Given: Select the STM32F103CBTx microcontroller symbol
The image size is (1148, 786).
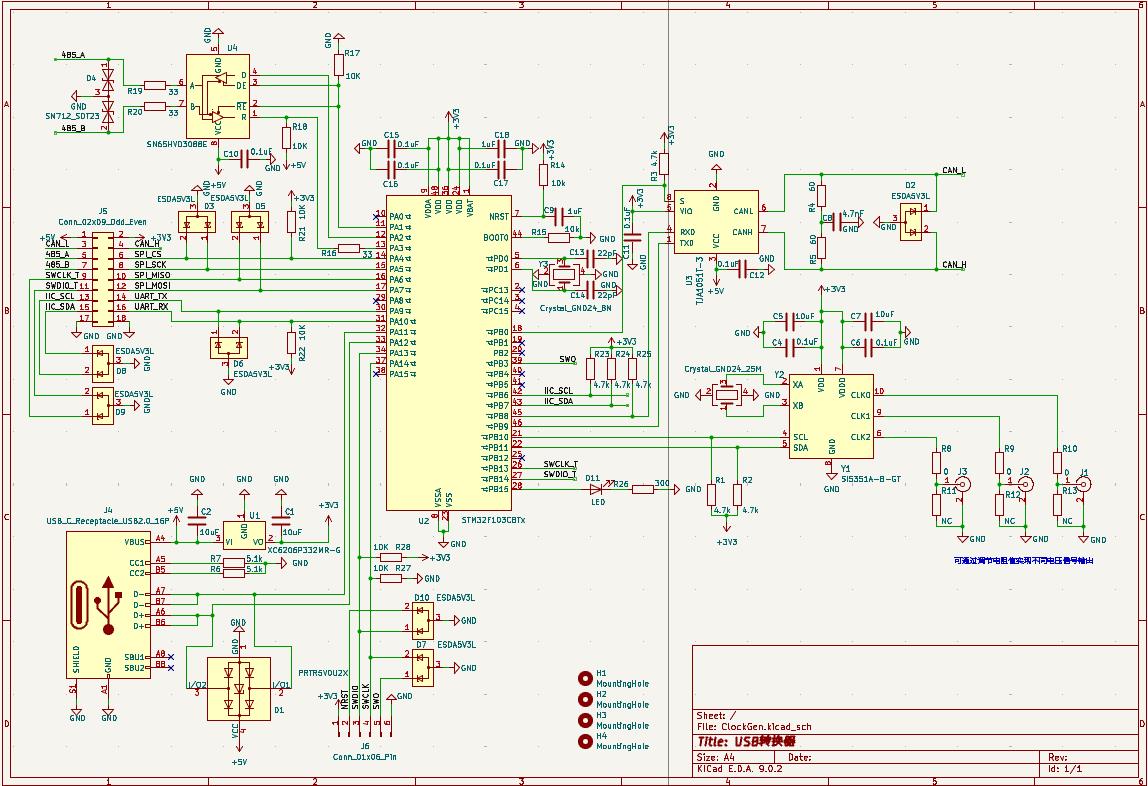Looking at the screenshot, I should [x=447, y=350].
